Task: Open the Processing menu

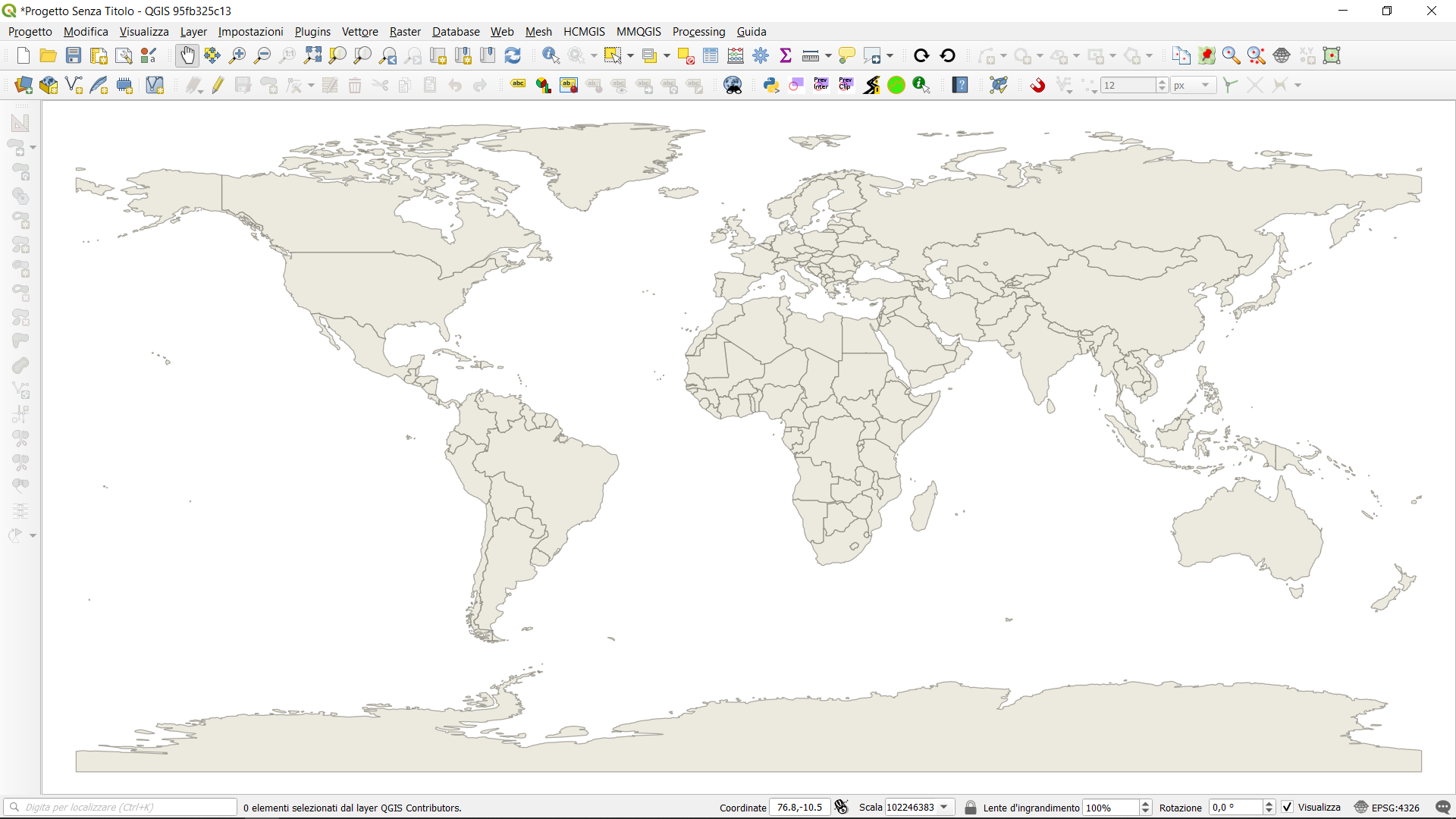Action: 698,31
